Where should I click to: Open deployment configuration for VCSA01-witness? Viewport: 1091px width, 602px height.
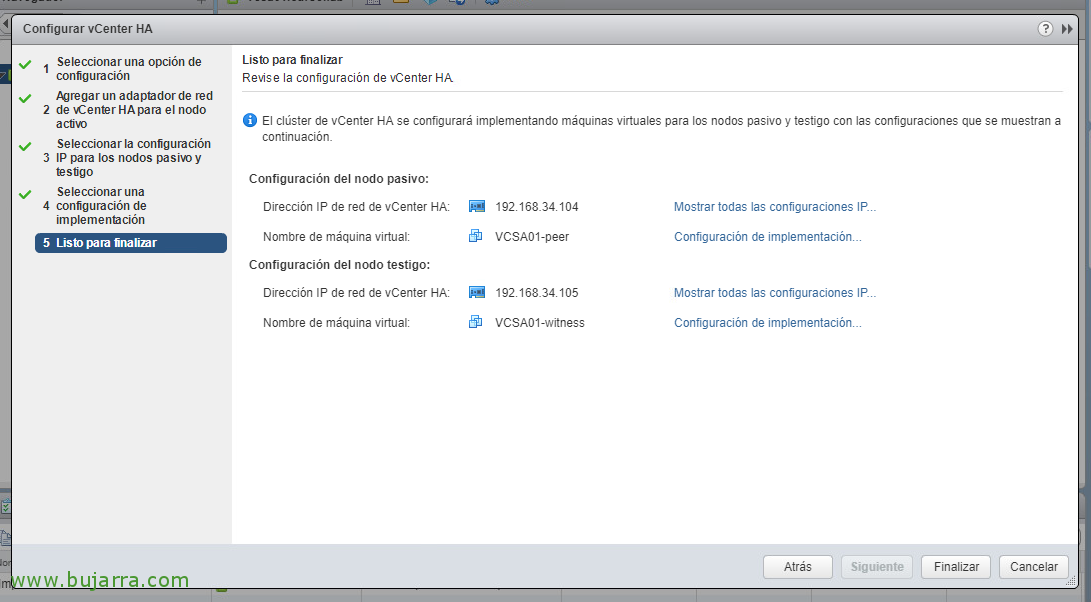pyautogui.click(x=767, y=323)
